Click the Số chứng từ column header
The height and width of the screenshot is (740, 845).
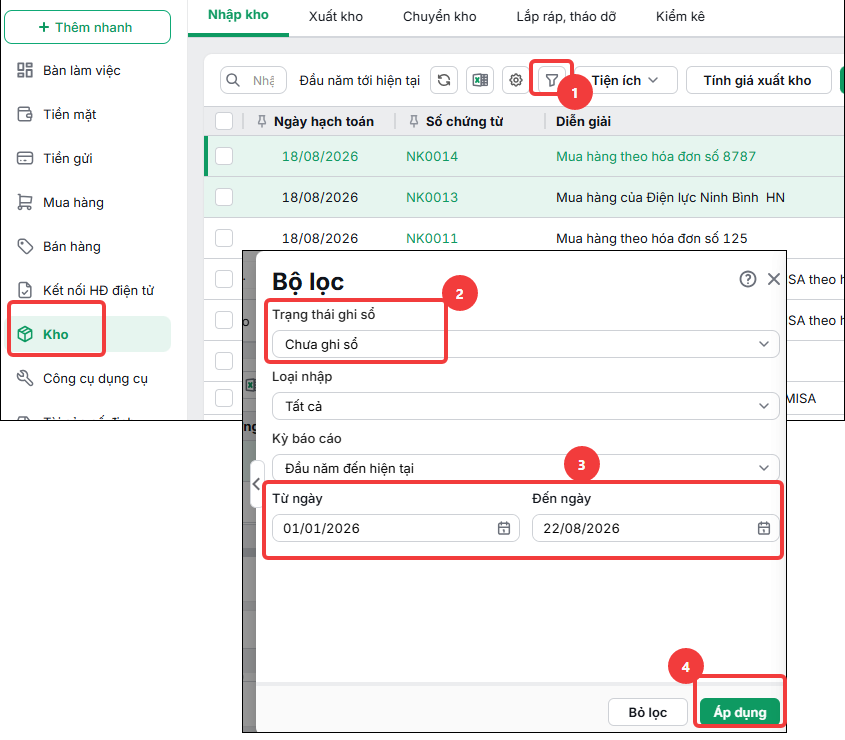click(x=464, y=121)
